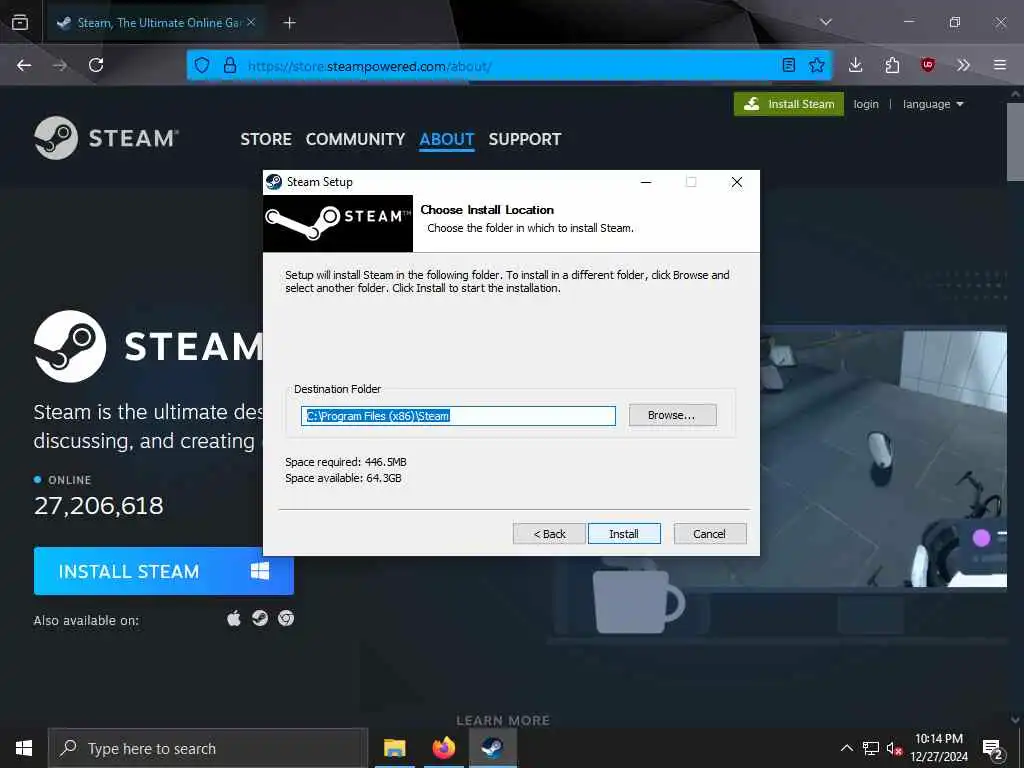Open the COMMUNITY menu

355,139
